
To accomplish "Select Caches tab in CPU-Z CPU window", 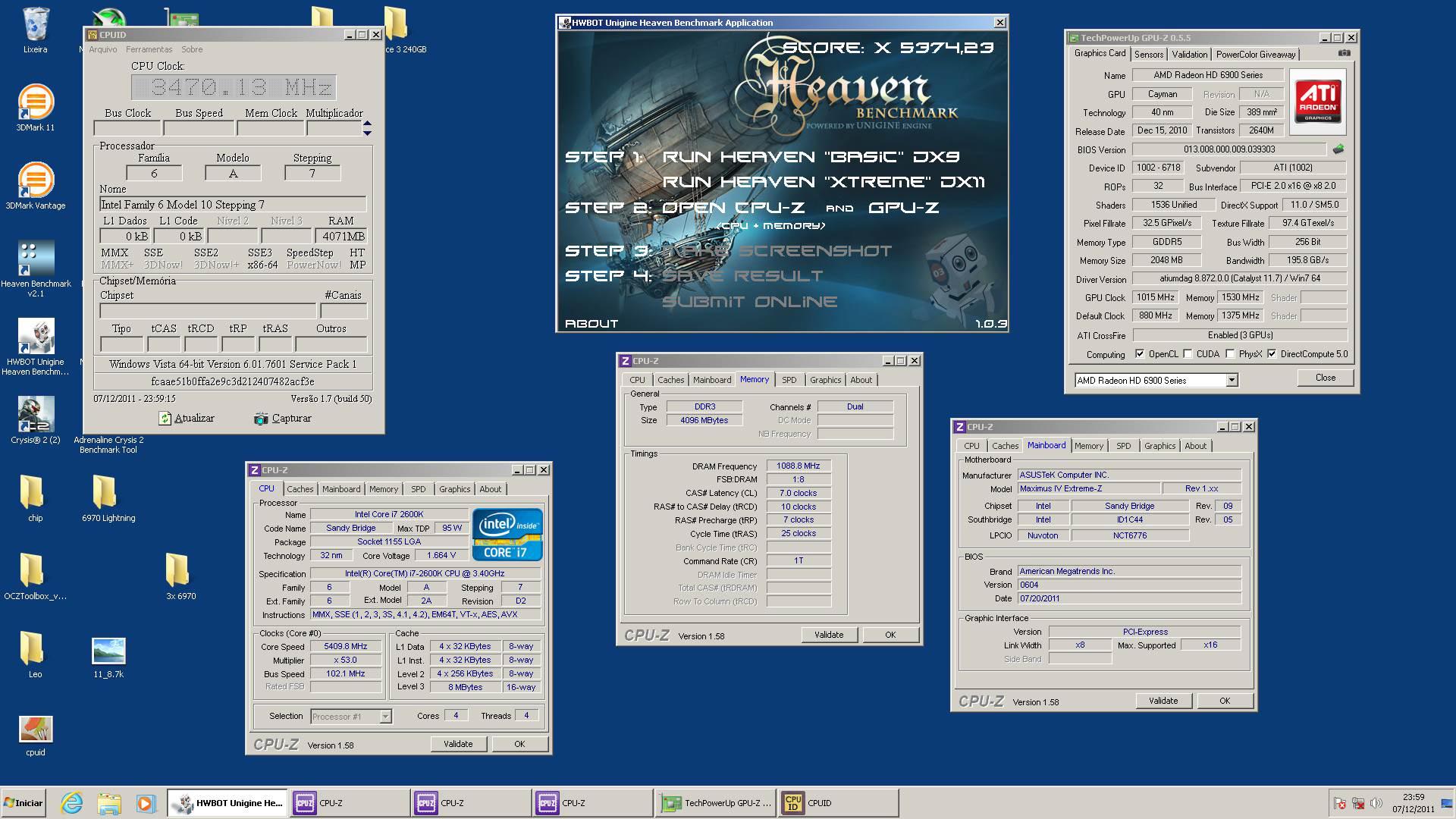I will click(300, 489).
